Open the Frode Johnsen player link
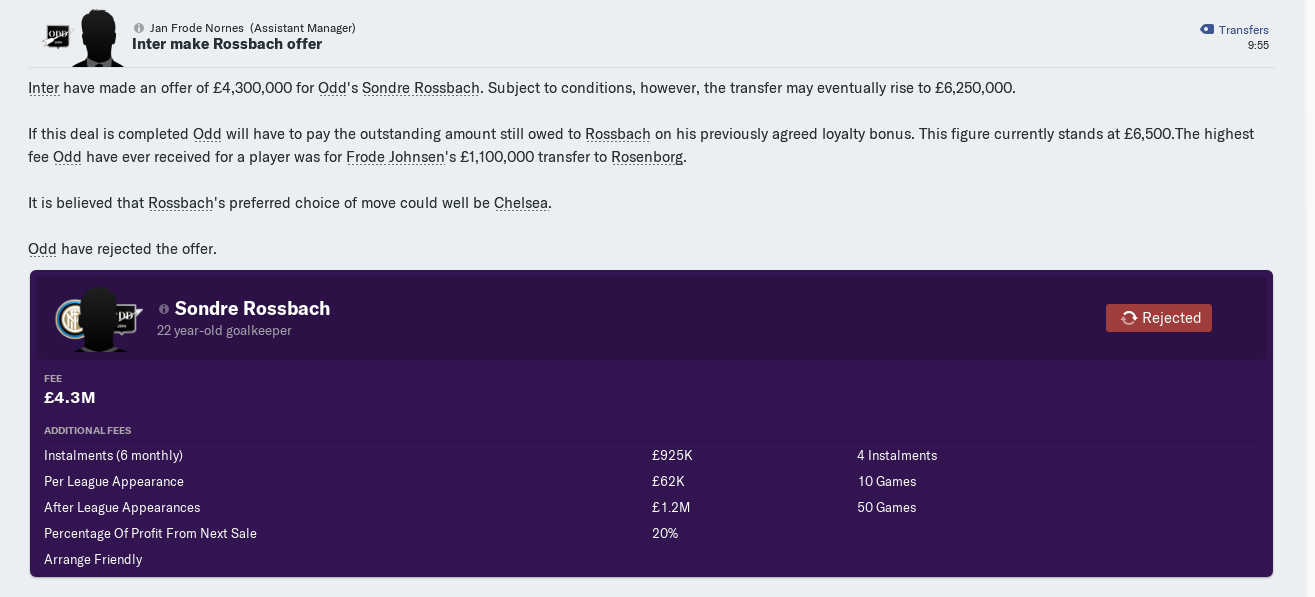Viewport: 1315px width, 597px height. pos(395,157)
